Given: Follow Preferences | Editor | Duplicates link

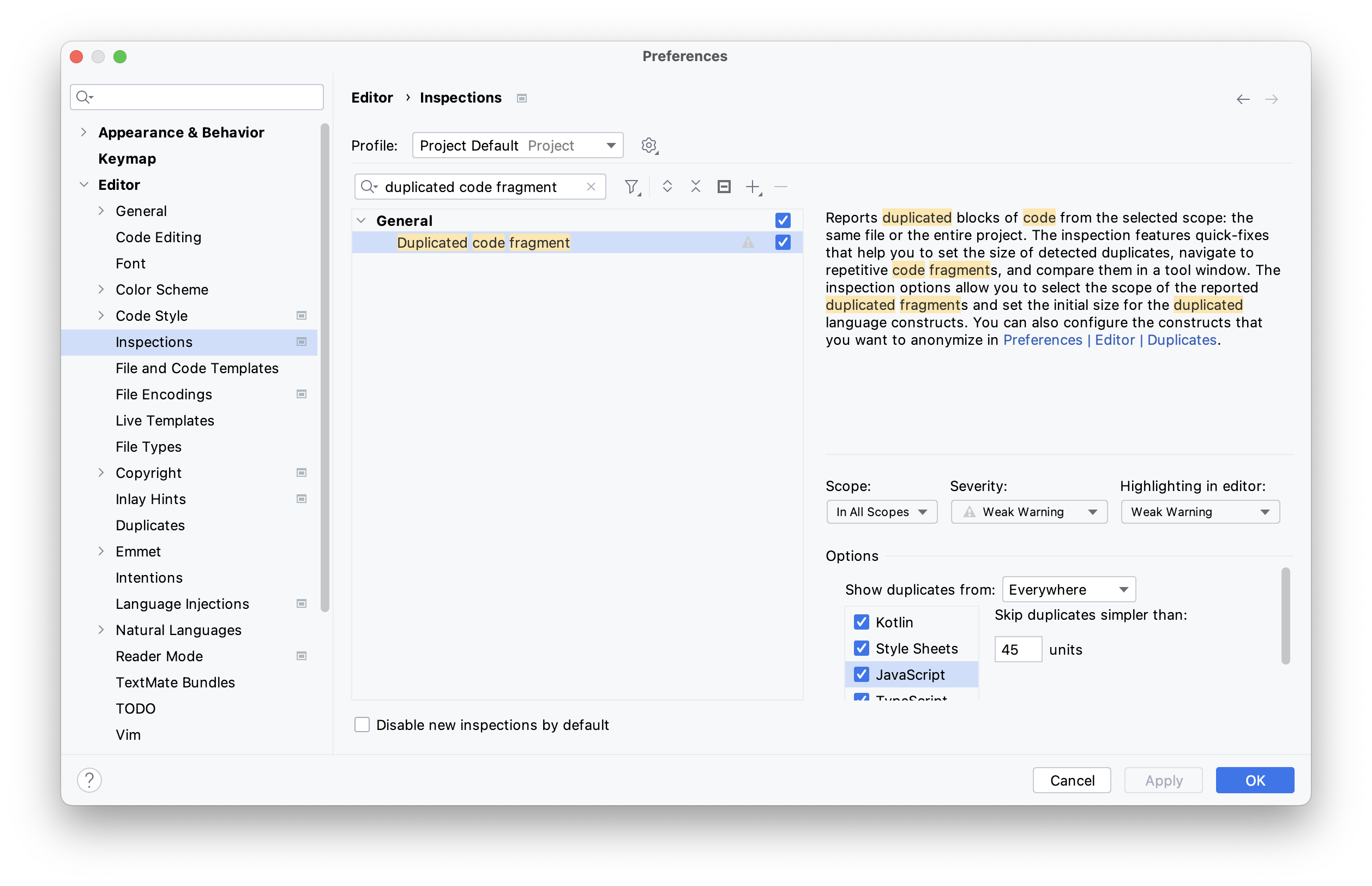Looking at the screenshot, I should click(x=1109, y=340).
